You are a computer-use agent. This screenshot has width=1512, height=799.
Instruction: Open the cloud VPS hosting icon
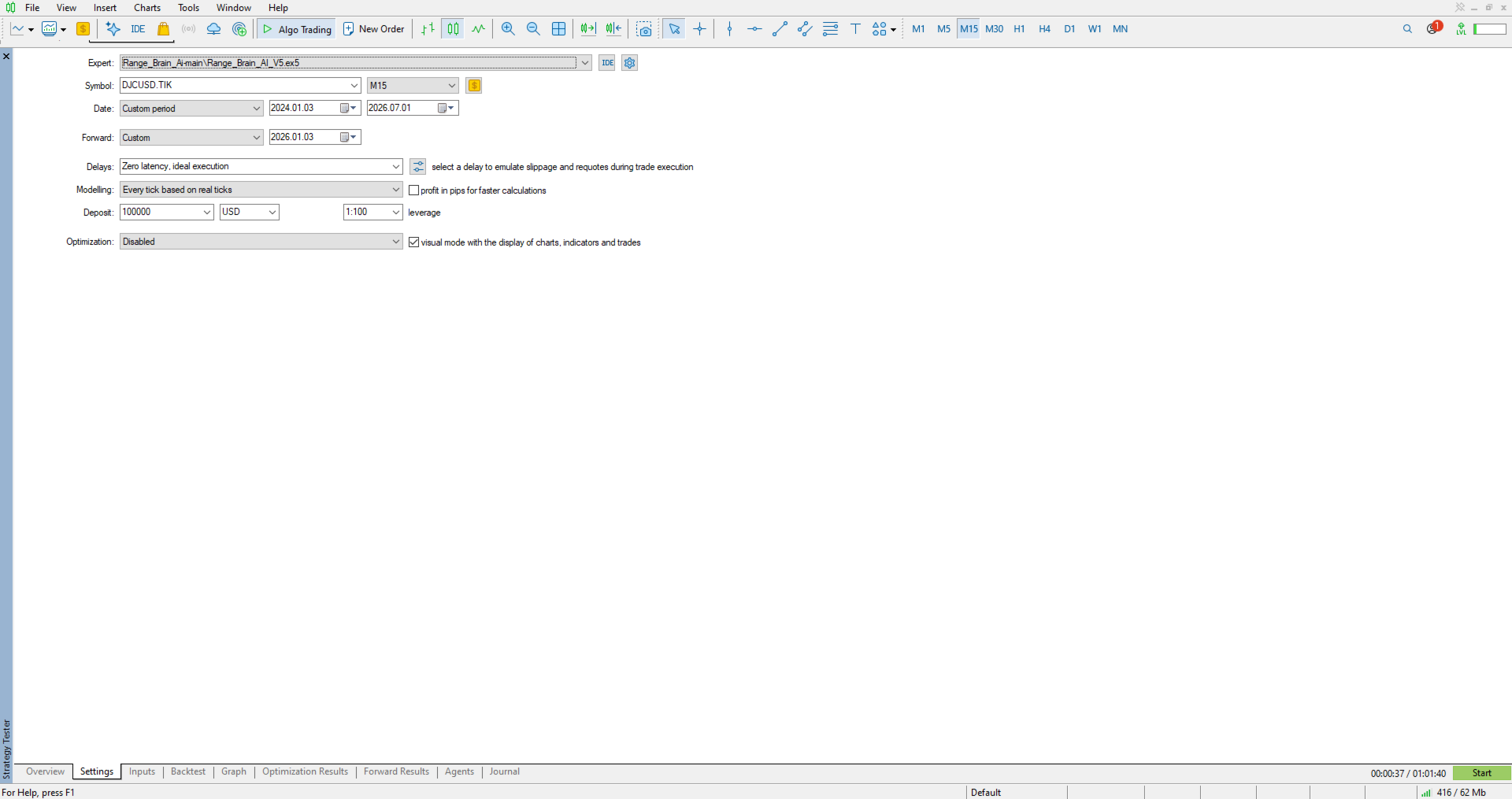[213, 29]
